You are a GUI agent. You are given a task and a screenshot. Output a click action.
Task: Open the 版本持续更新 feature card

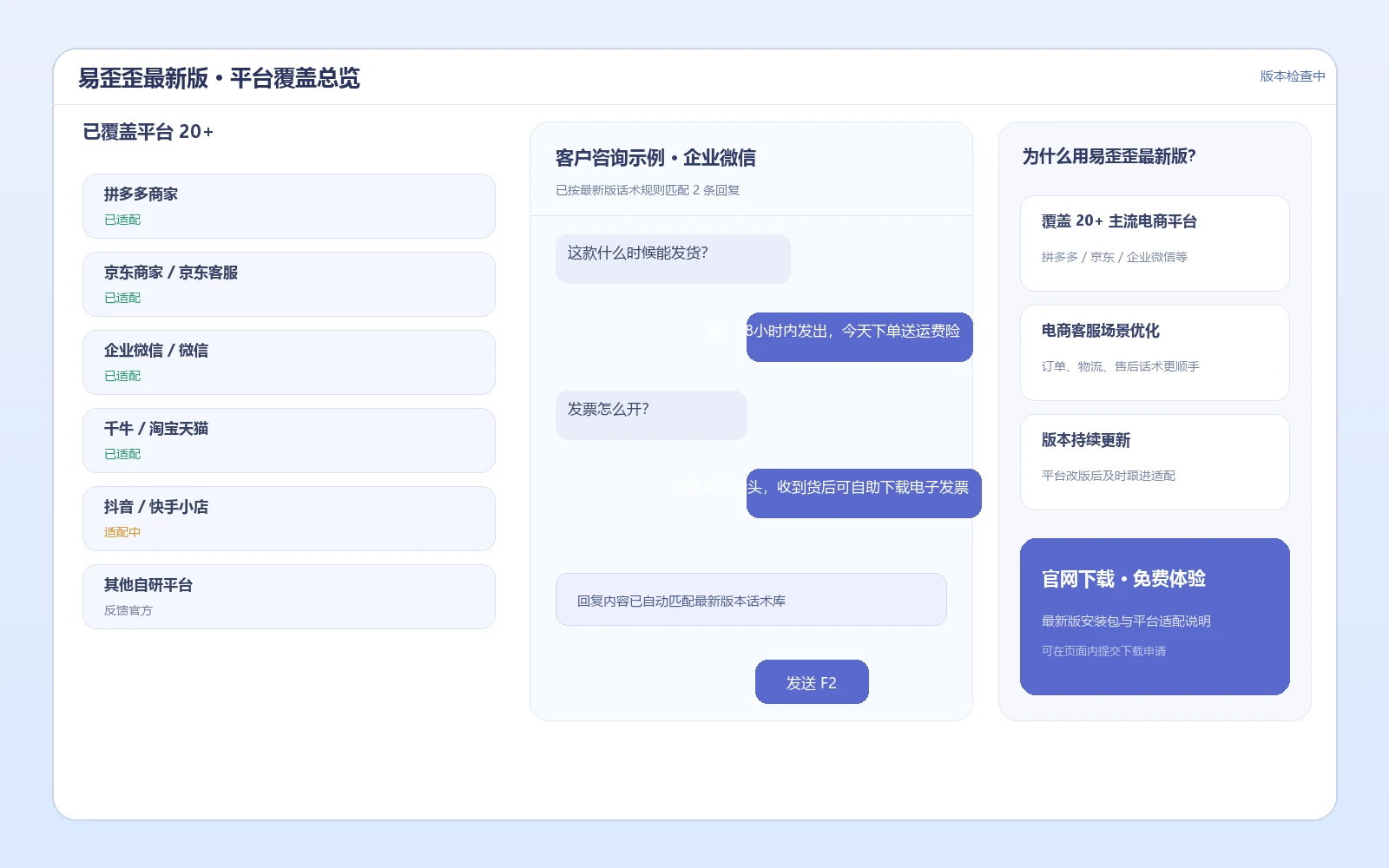coord(1155,462)
